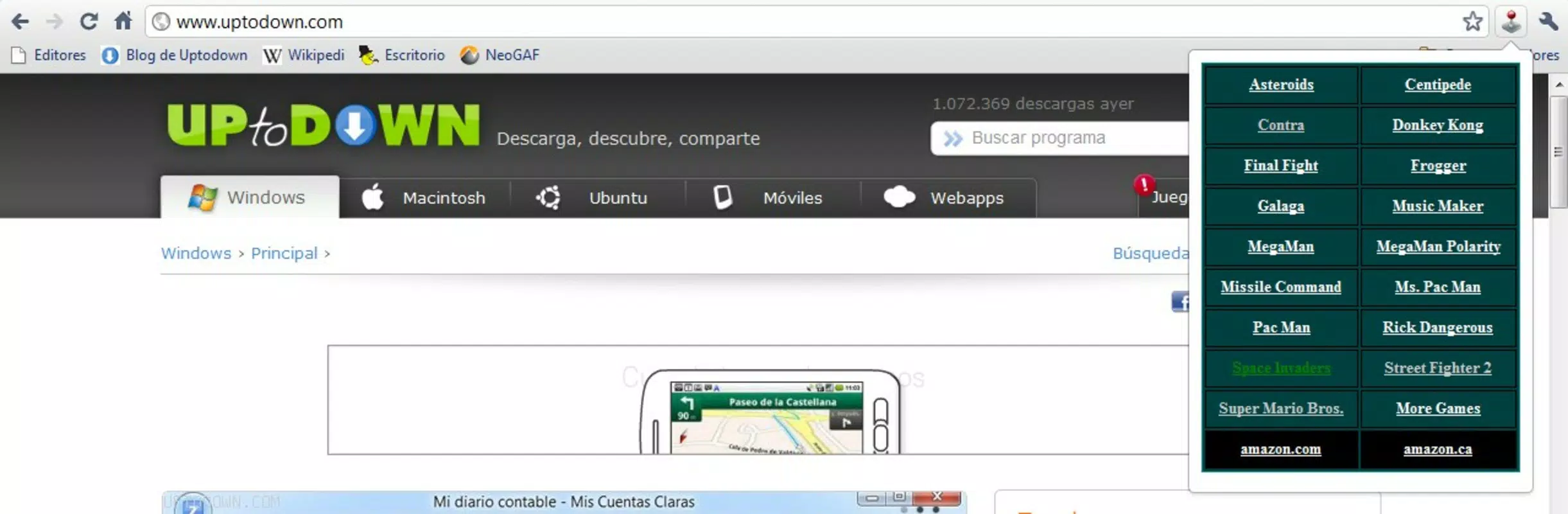Screen dimensions: 1568x514
Task: Open the Móviles tab
Action: 773,198
